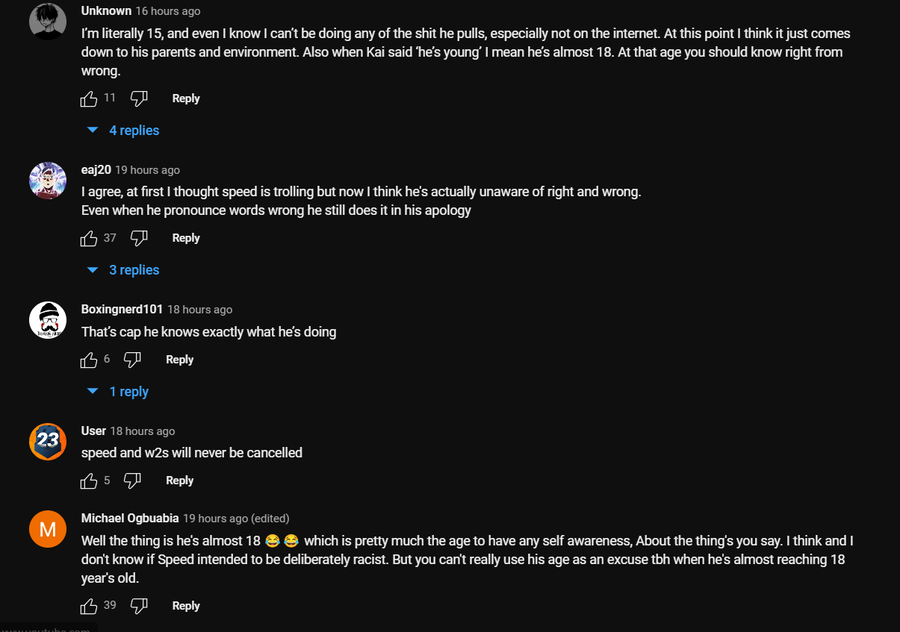This screenshot has width=900, height=632.
Task: Dislike eaj20's comment
Action: [x=139, y=238]
